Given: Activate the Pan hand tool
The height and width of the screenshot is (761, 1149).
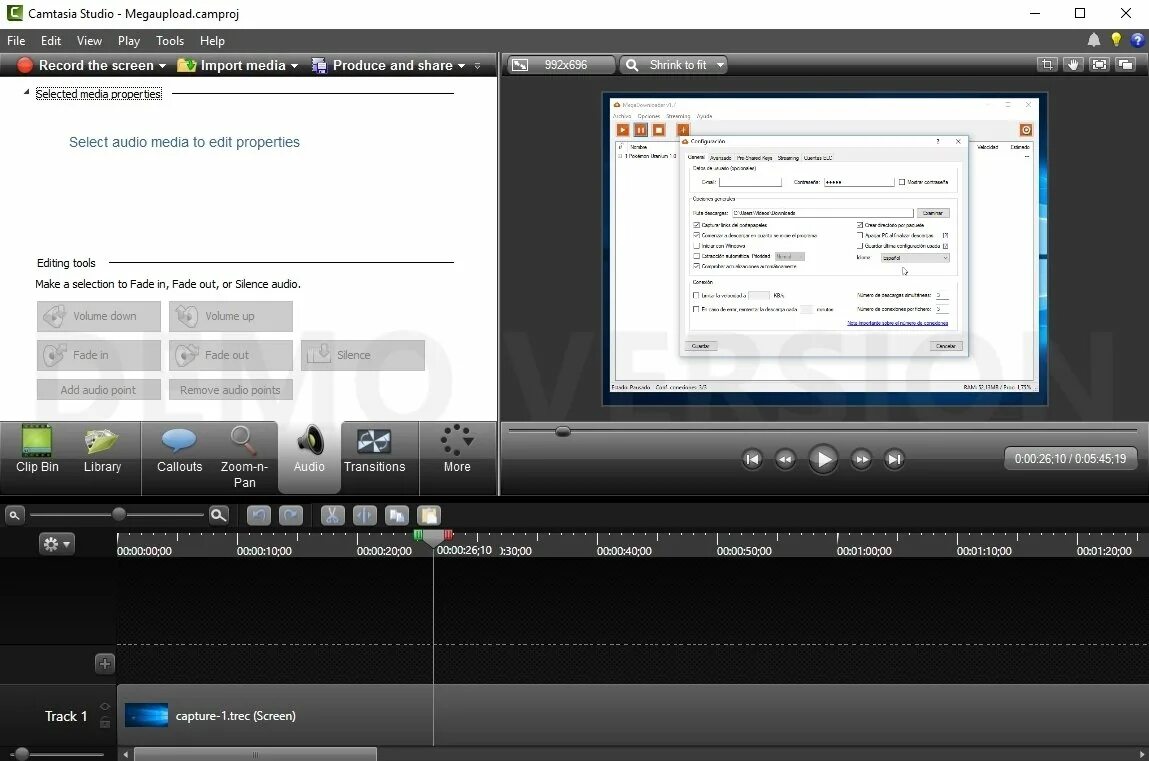Looking at the screenshot, I should [x=1073, y=64].
